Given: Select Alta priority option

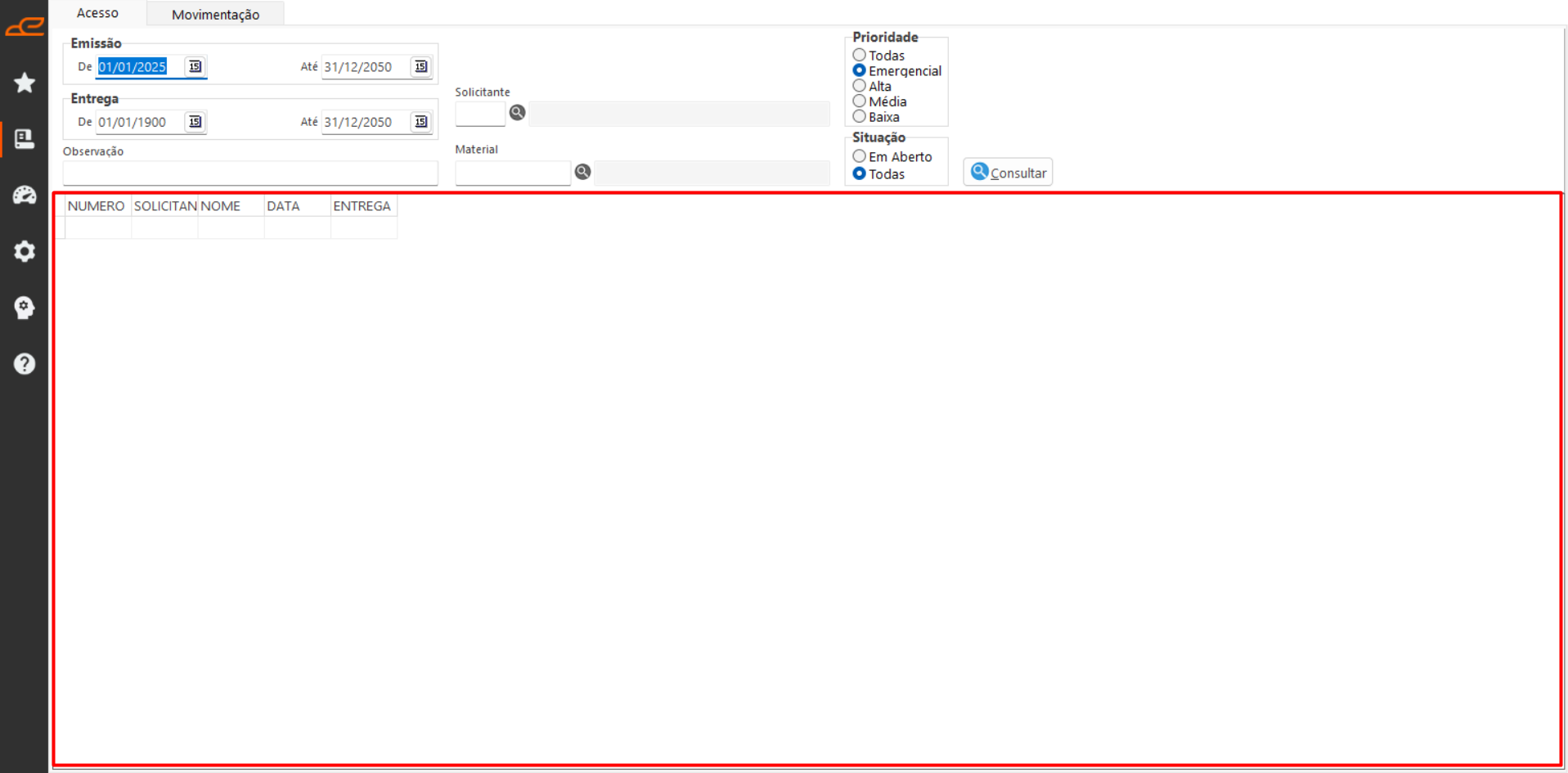Looking at the screenshot, I should tap(859, 86).
